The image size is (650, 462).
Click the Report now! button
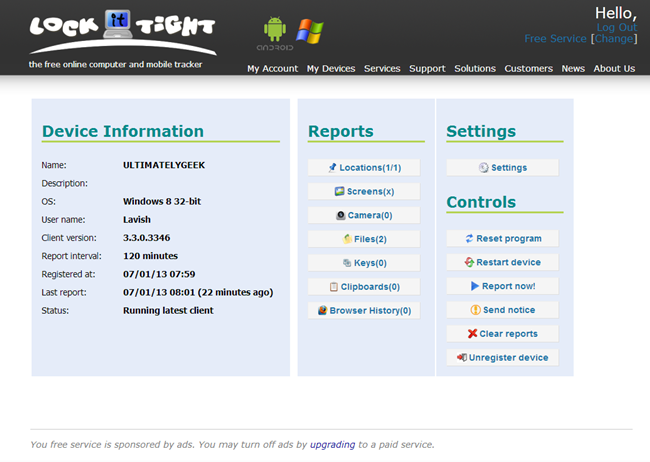coord(502,286)
